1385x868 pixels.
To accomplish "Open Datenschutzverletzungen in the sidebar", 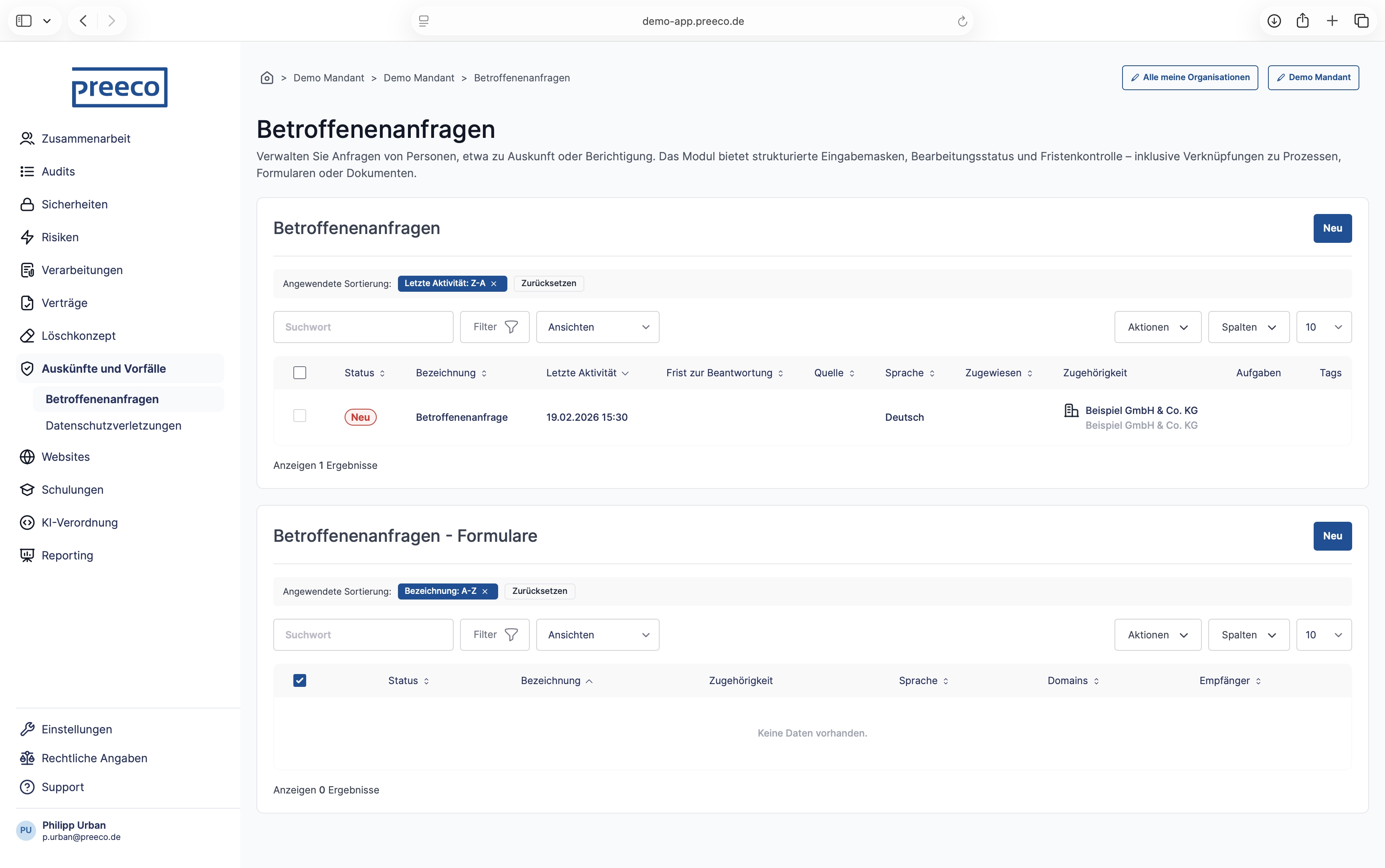I will [x=113, y=426].
